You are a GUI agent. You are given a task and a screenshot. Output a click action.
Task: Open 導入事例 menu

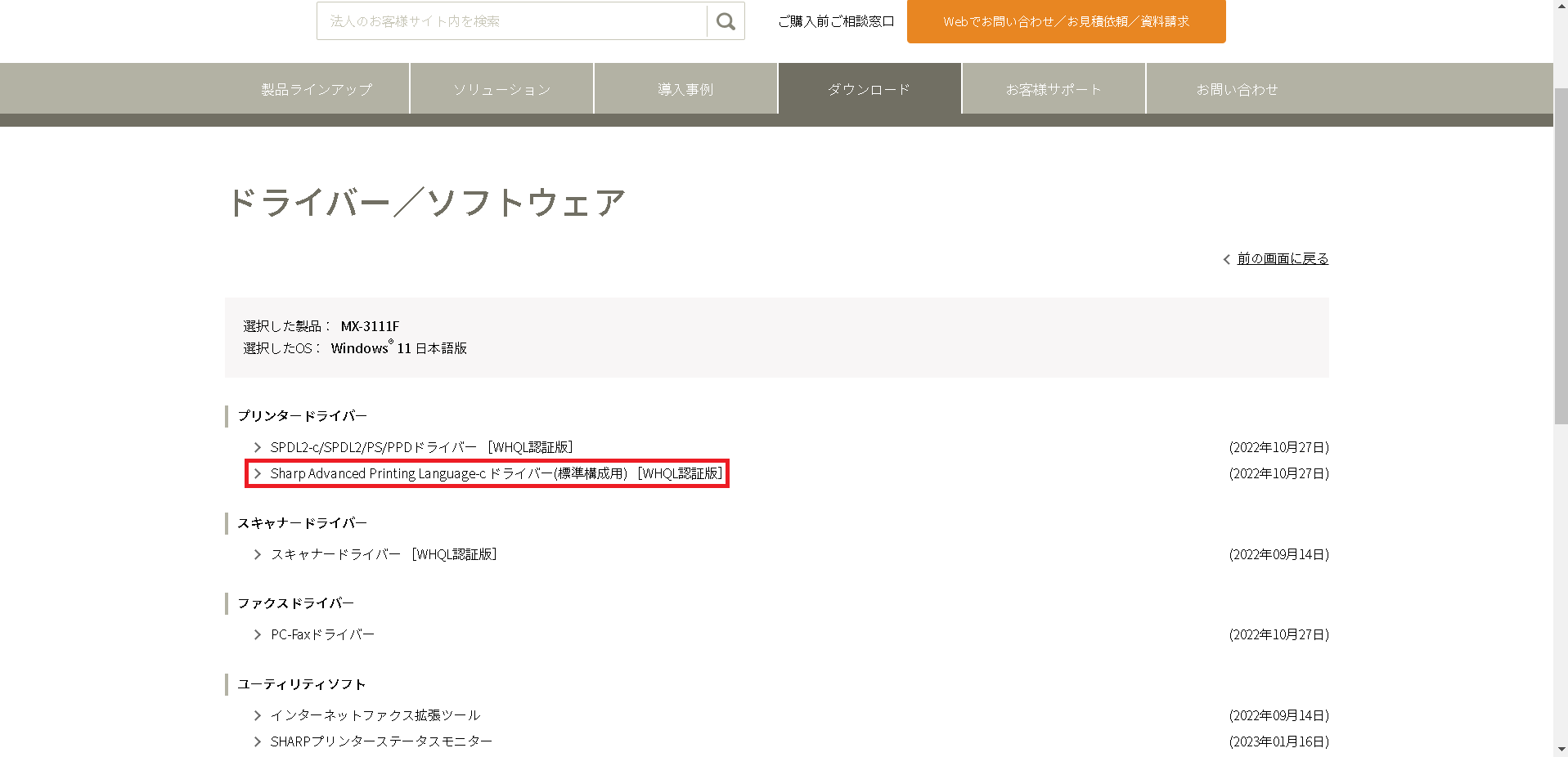(685, 89)
